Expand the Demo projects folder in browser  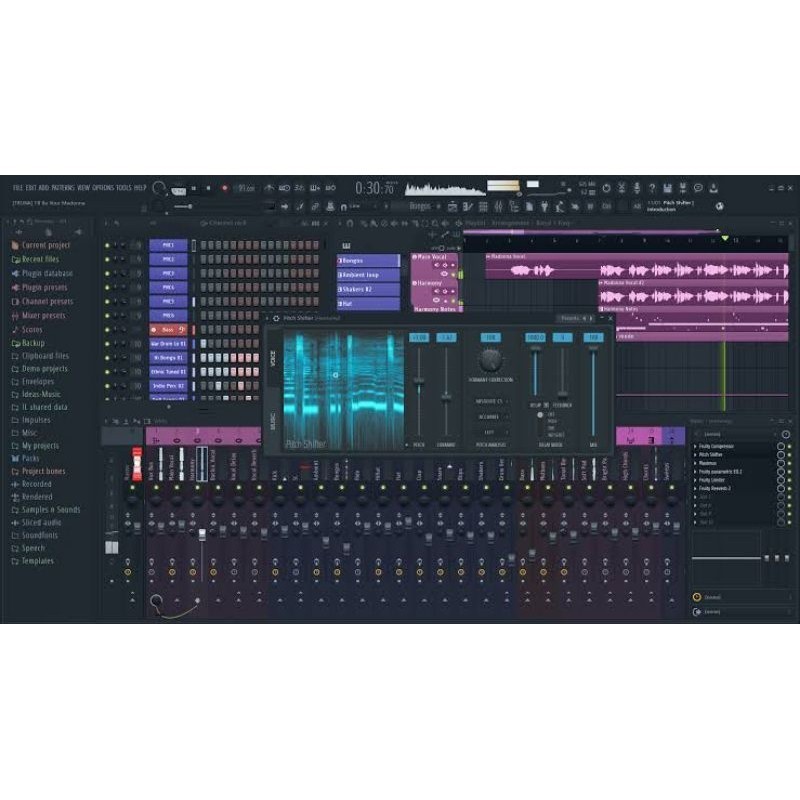(39, 368)
